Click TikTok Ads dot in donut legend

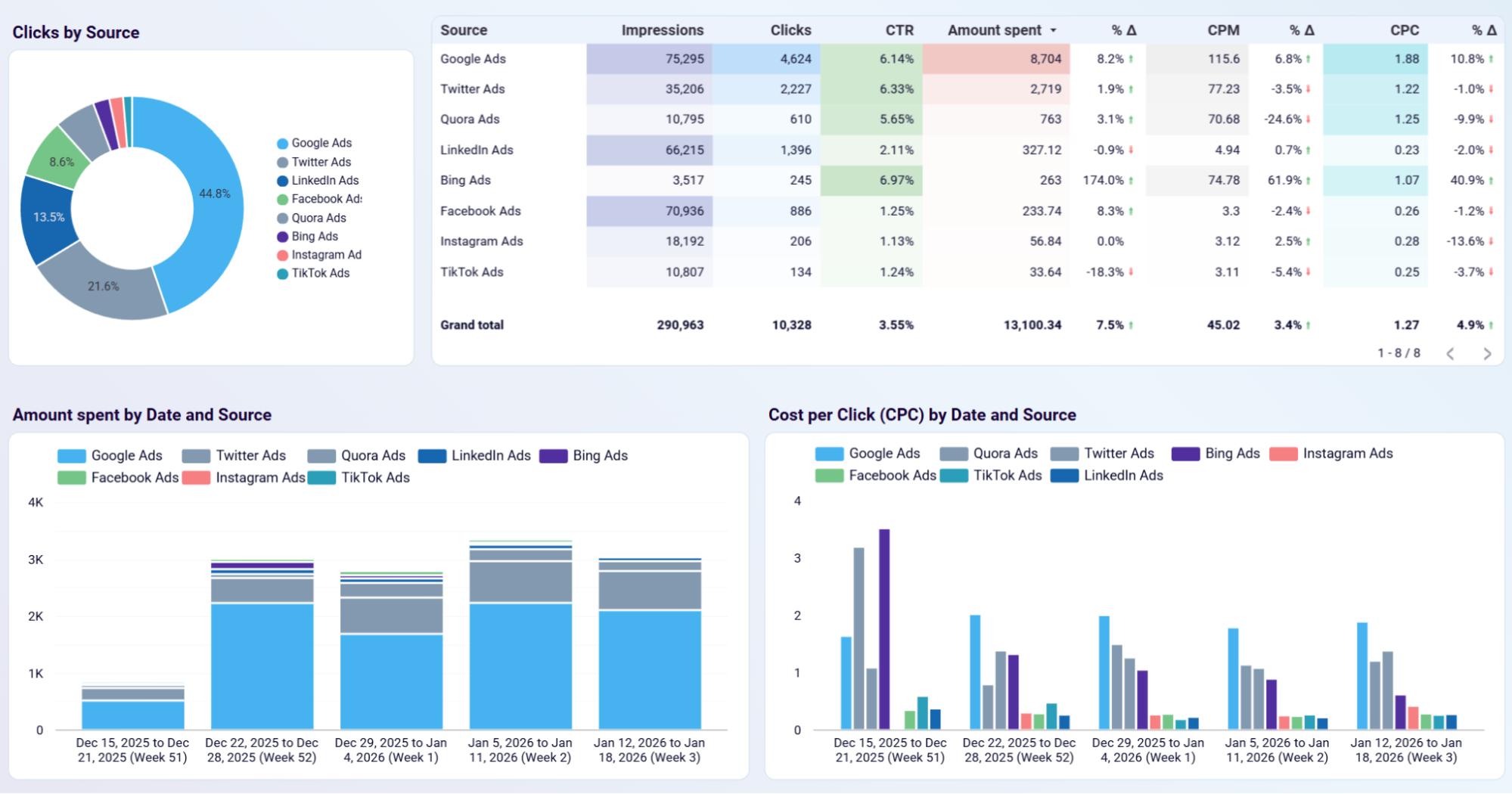pos(282,274)
